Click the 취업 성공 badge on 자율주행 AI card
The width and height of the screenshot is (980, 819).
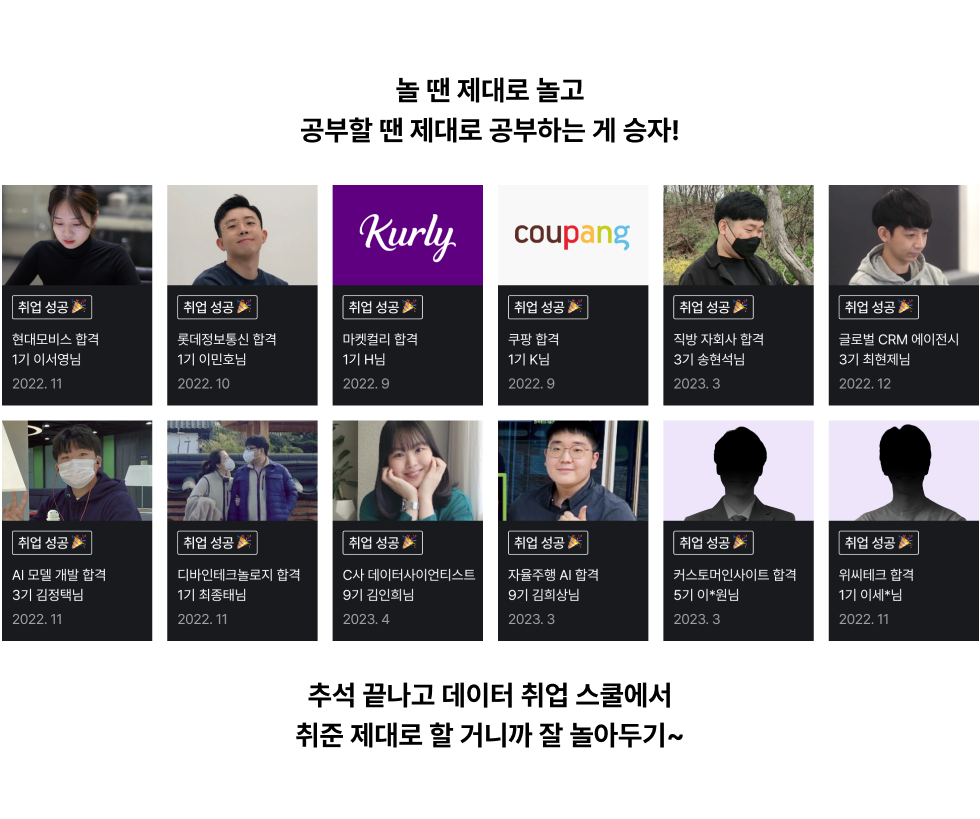[x=548, y=543]
